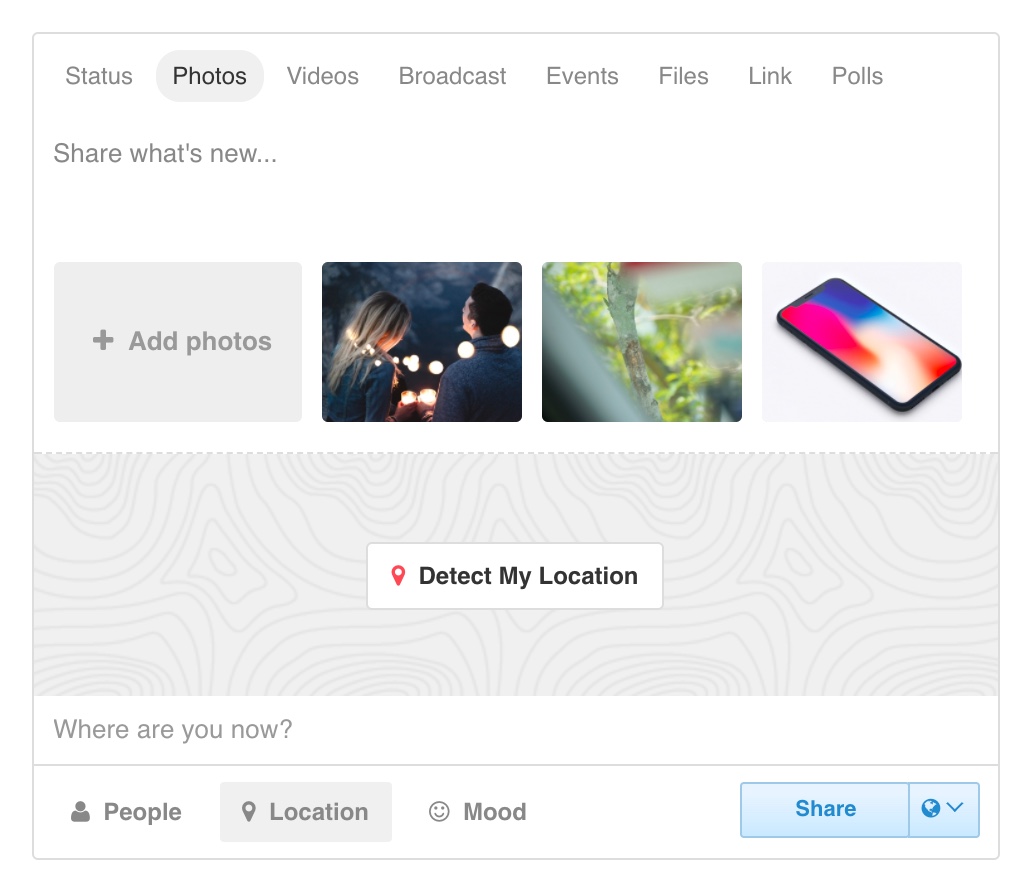
Task: Select the couple with lights photo thumbnail
Action: [x=422, y=342]
